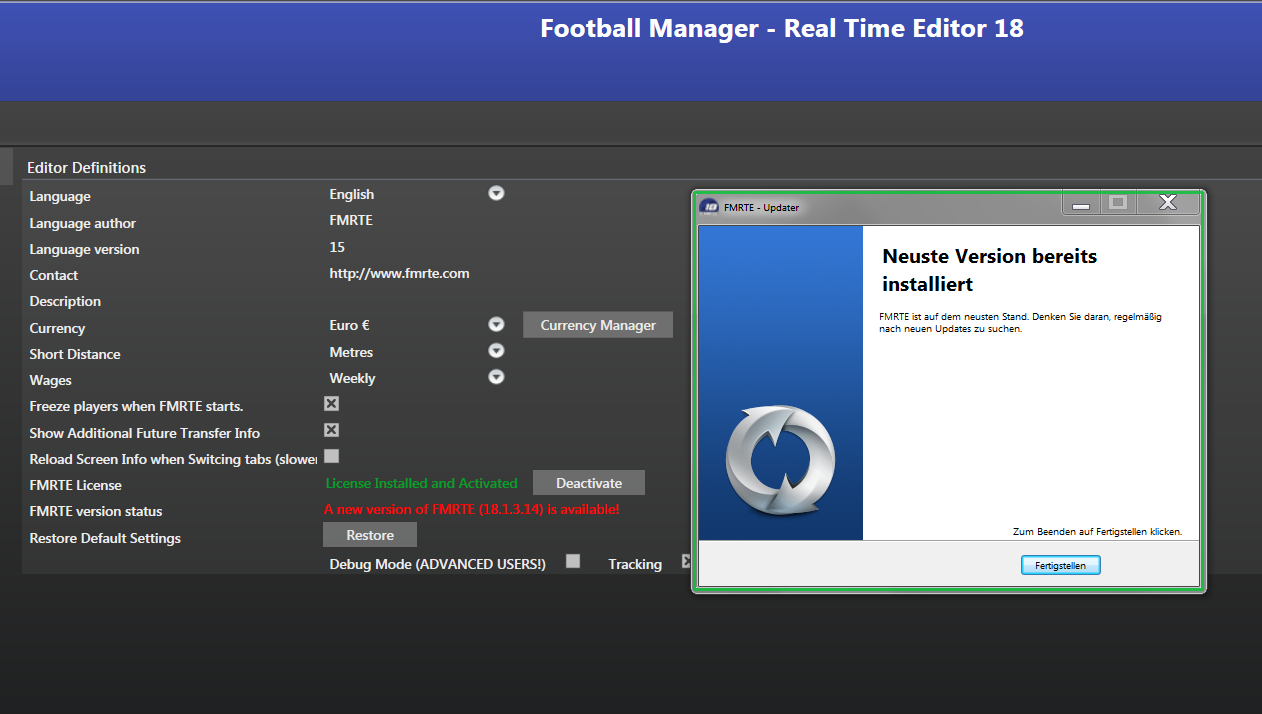Click the red new version available message
Screen dimensions: 1262x714
[x=472, y=510]
